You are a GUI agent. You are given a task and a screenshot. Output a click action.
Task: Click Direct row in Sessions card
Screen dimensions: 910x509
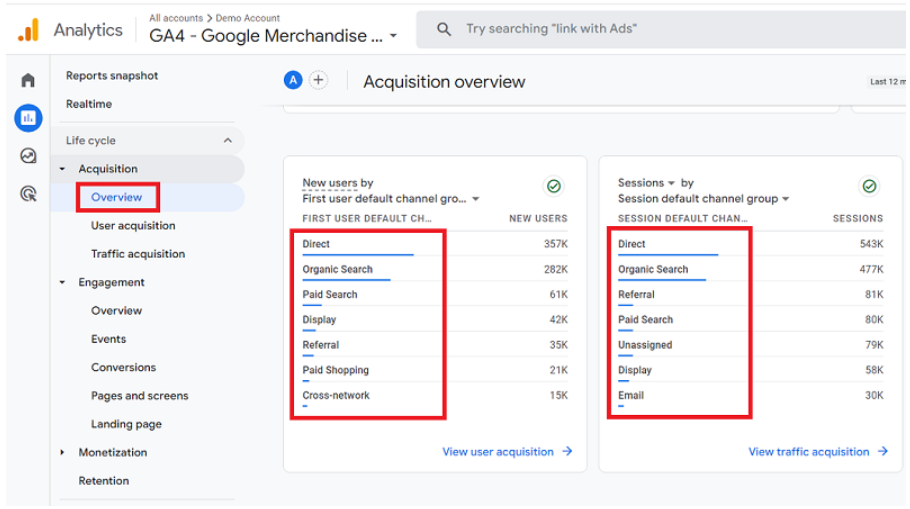pos(750,244)
